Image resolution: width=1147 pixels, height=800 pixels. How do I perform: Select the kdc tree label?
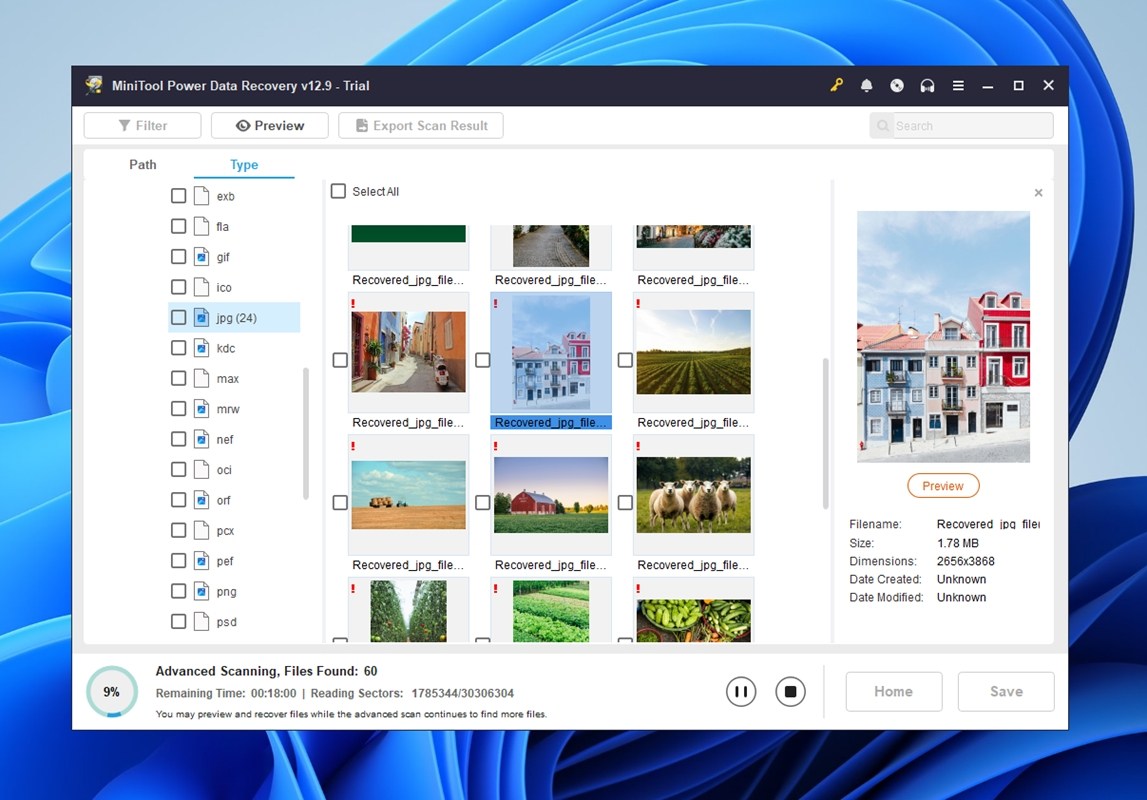[226, 348]
